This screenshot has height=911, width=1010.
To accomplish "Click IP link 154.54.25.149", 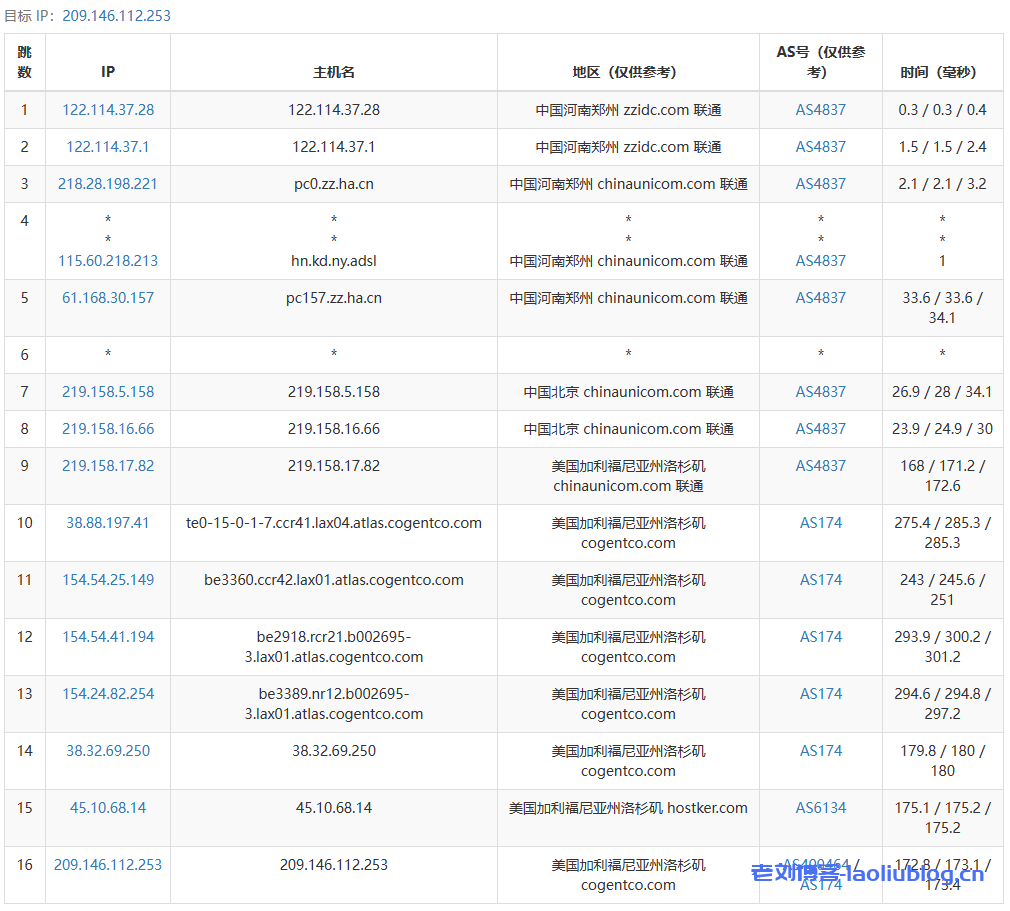I will [108, 580].
